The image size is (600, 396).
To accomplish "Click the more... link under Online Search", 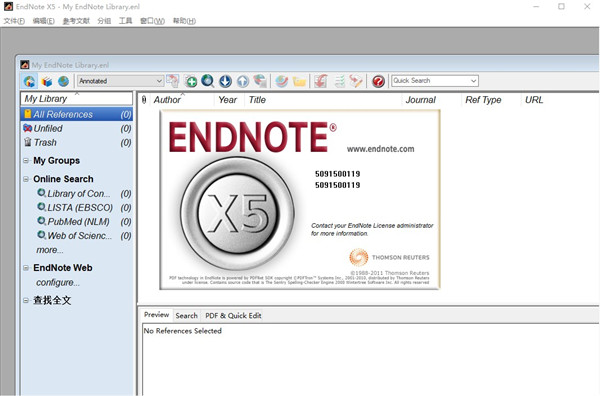I will (50, 250).
